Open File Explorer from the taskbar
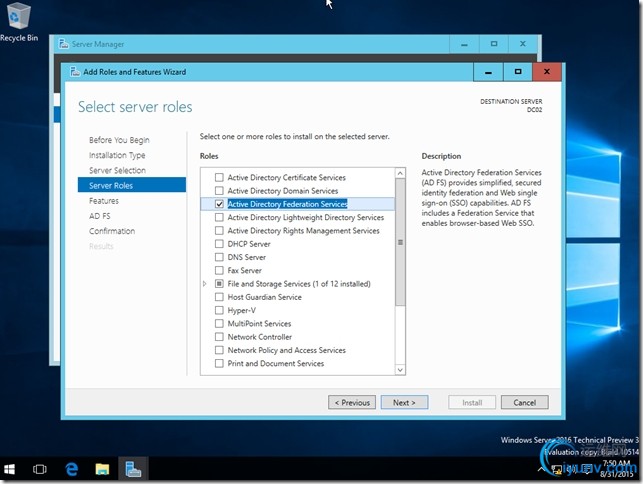This screenshot has width=643, height=484. pos(102,468)
